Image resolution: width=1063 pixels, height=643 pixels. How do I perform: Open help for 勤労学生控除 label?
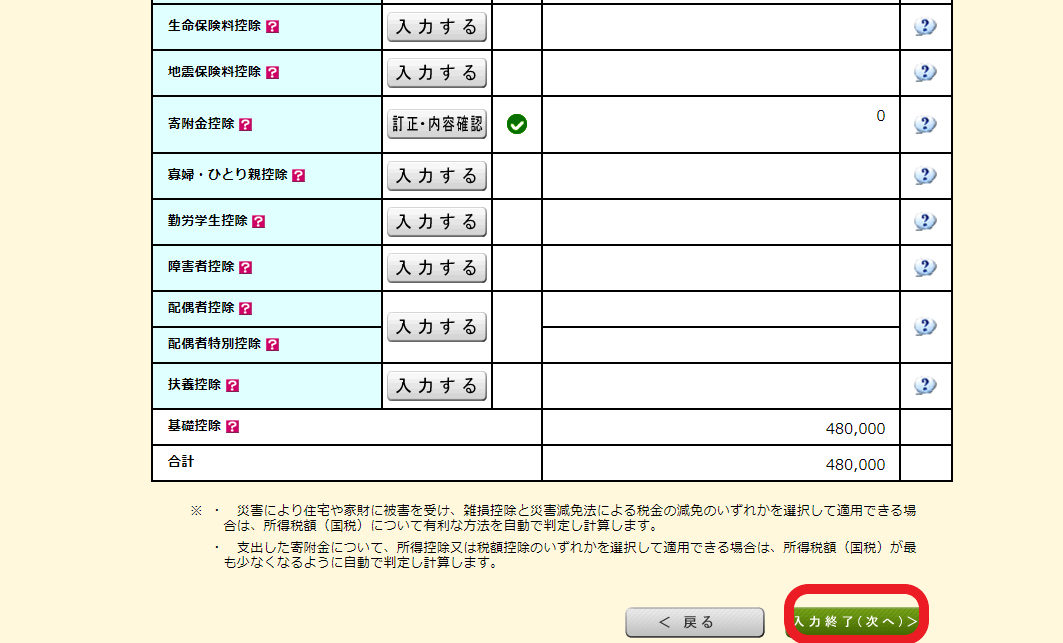258,222
